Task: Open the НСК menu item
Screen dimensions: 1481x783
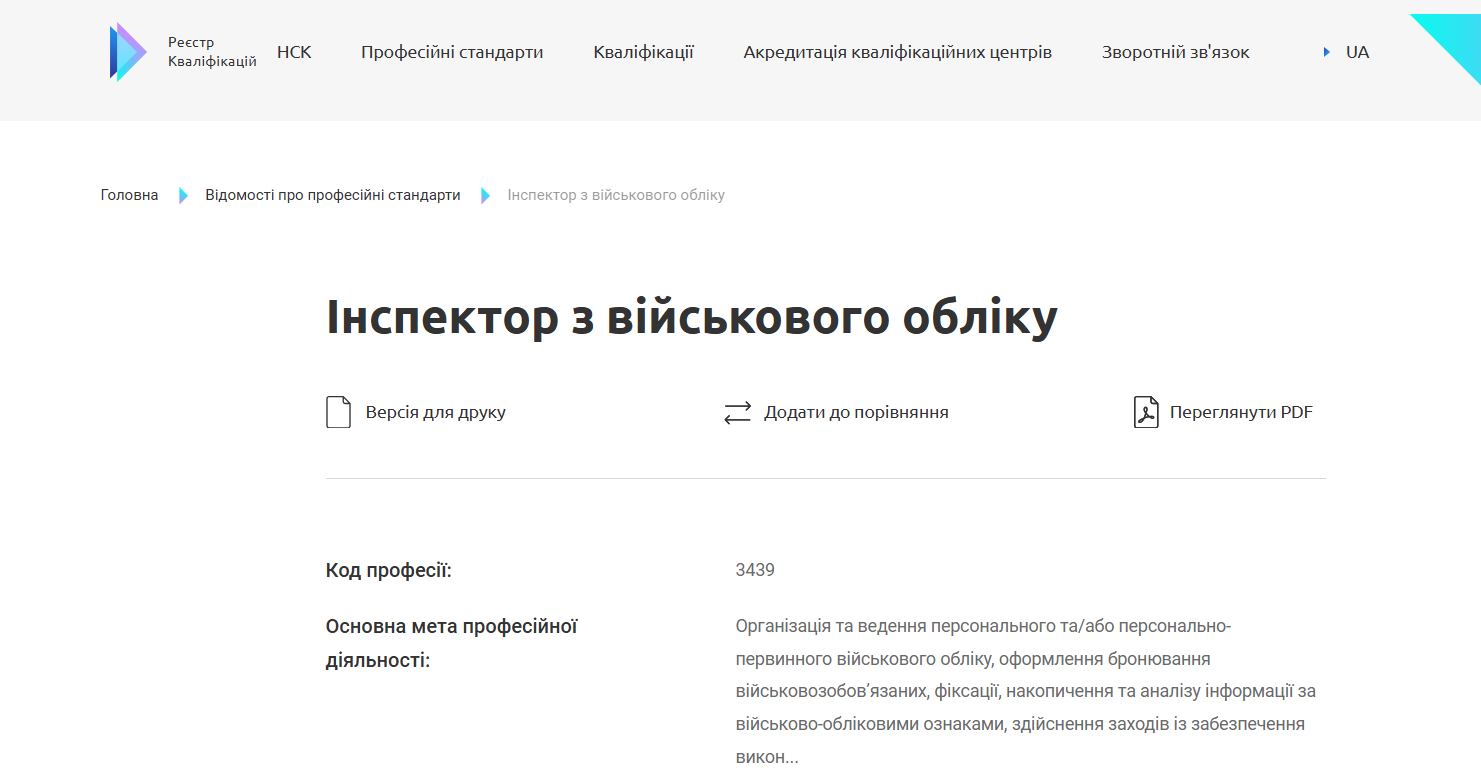Action: click(x=294, y=52)
